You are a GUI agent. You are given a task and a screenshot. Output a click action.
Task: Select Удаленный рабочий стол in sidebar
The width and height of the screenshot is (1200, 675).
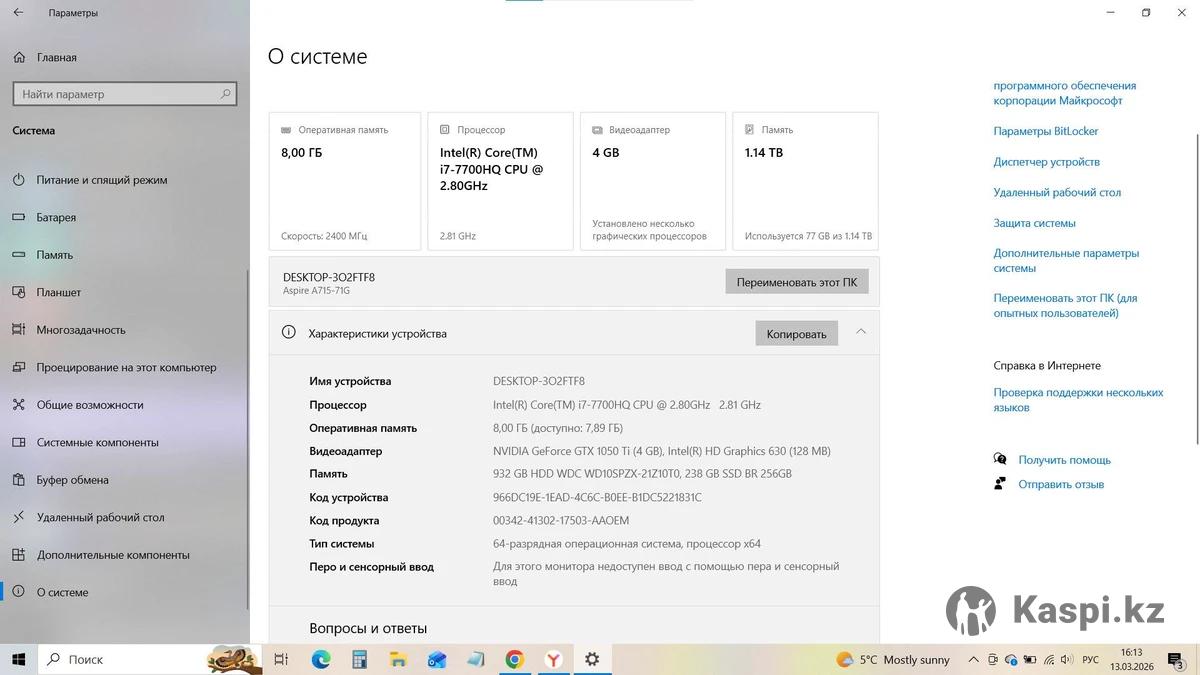coord(100,518)
